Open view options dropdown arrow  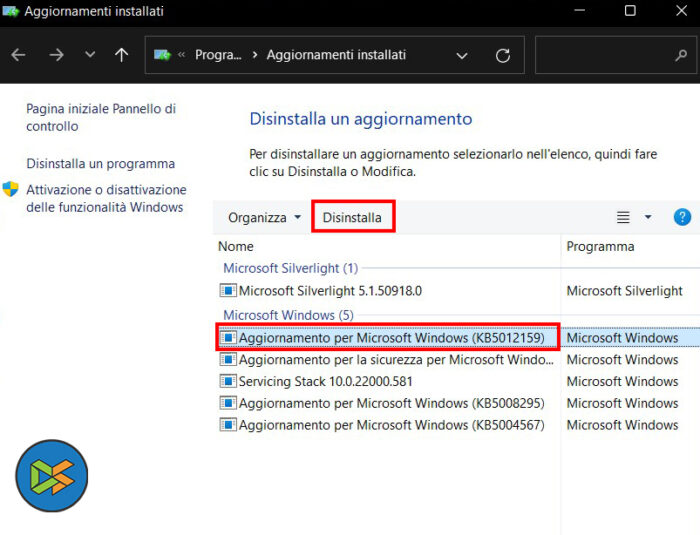tap(648, 217)
